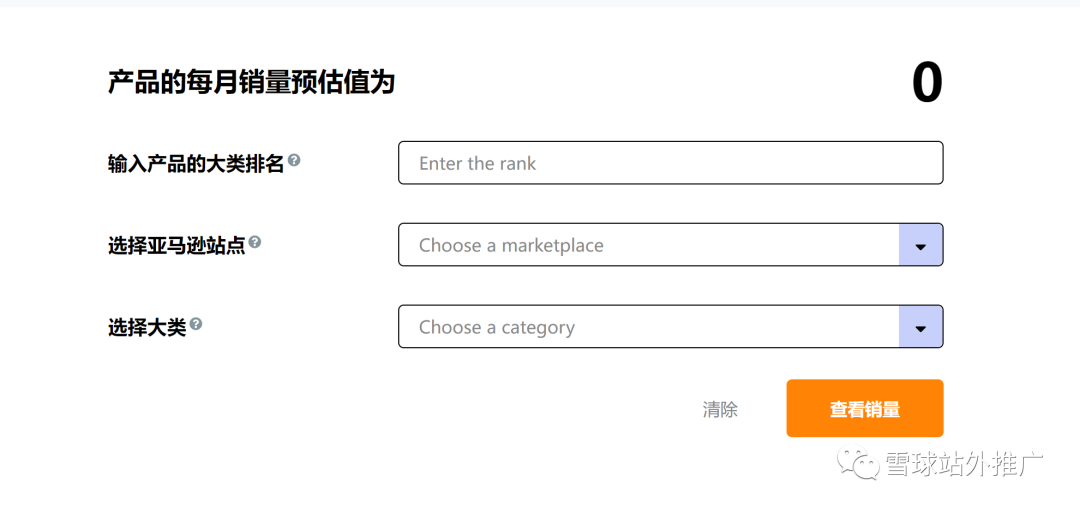Expand the category dropdown arrow
Screen dimensions: 1080x512
pyautogui.click(x=921, y=327)
